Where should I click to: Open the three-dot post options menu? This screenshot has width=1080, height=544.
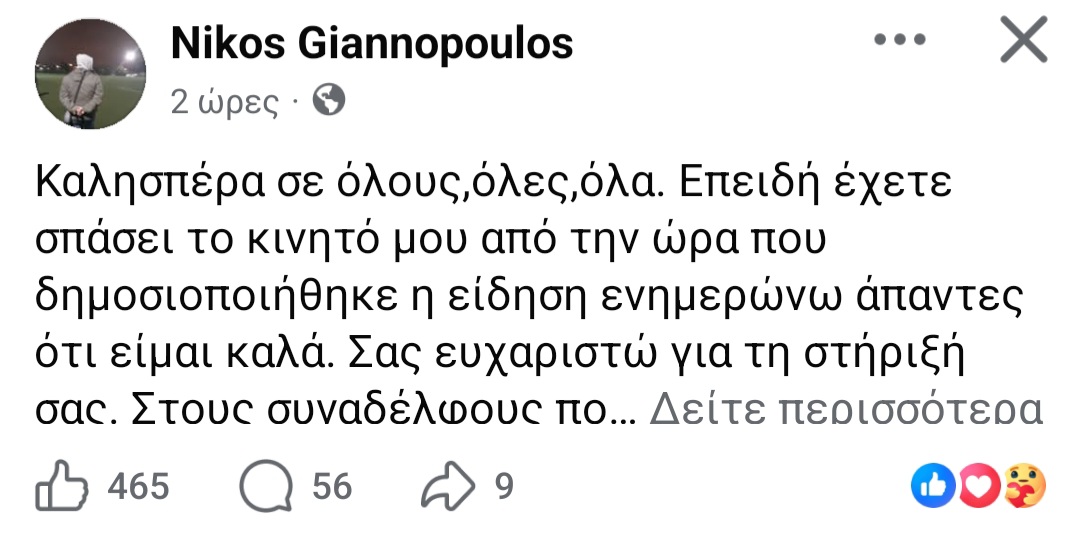click(899, 42)
